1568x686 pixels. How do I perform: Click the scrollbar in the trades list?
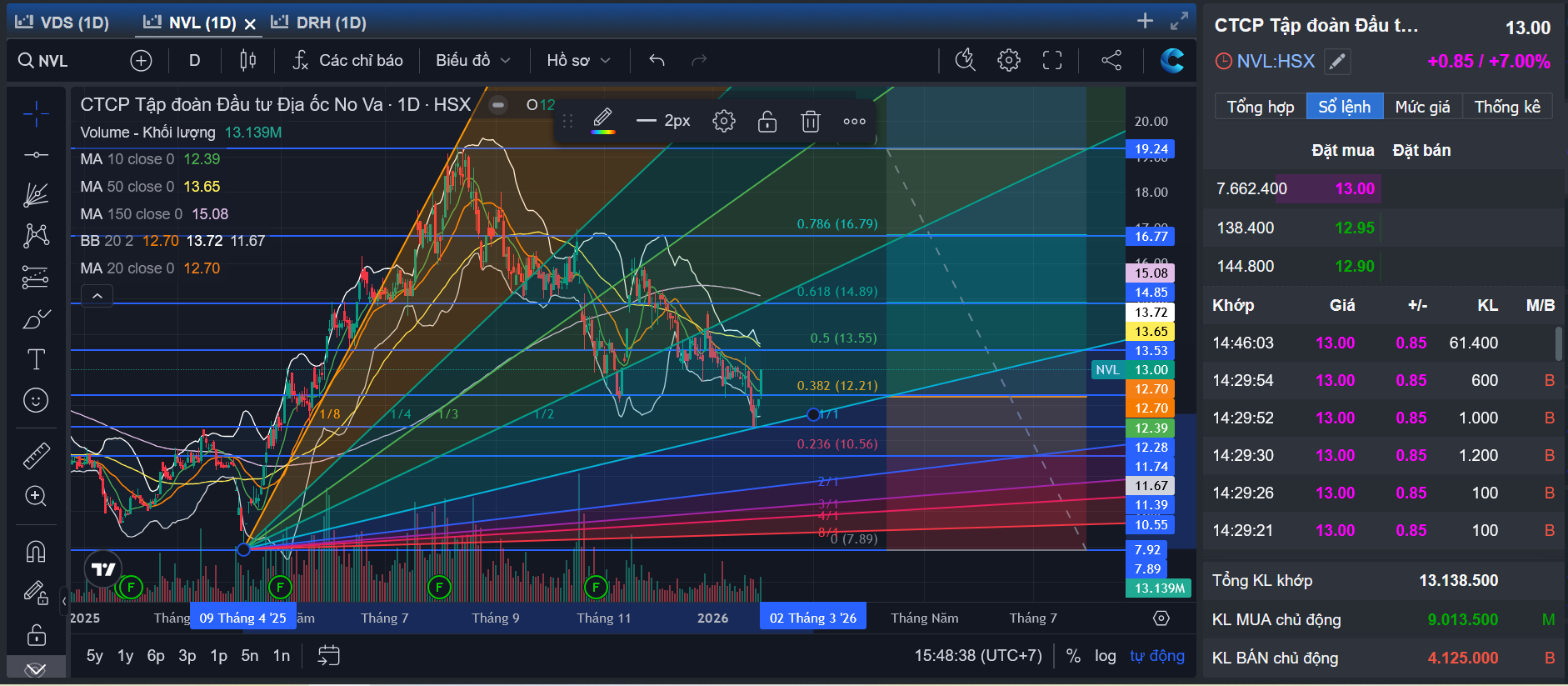[x=1558, y=343]
